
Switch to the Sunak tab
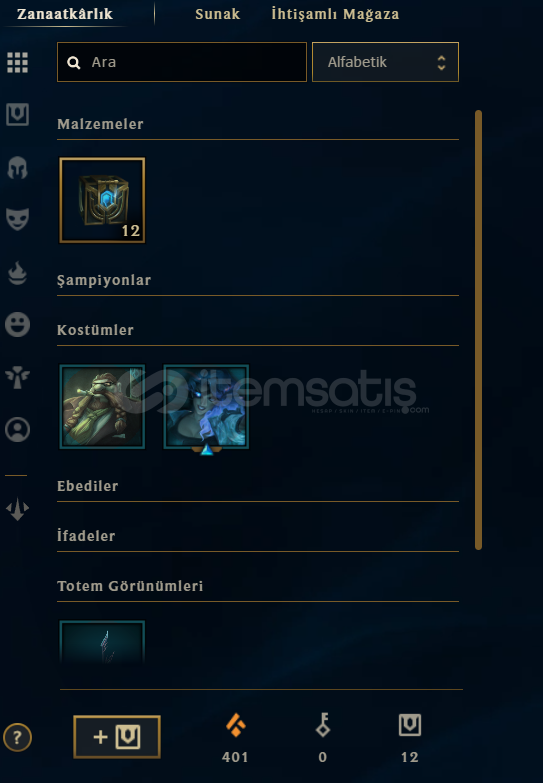click(x=218, y=14)
